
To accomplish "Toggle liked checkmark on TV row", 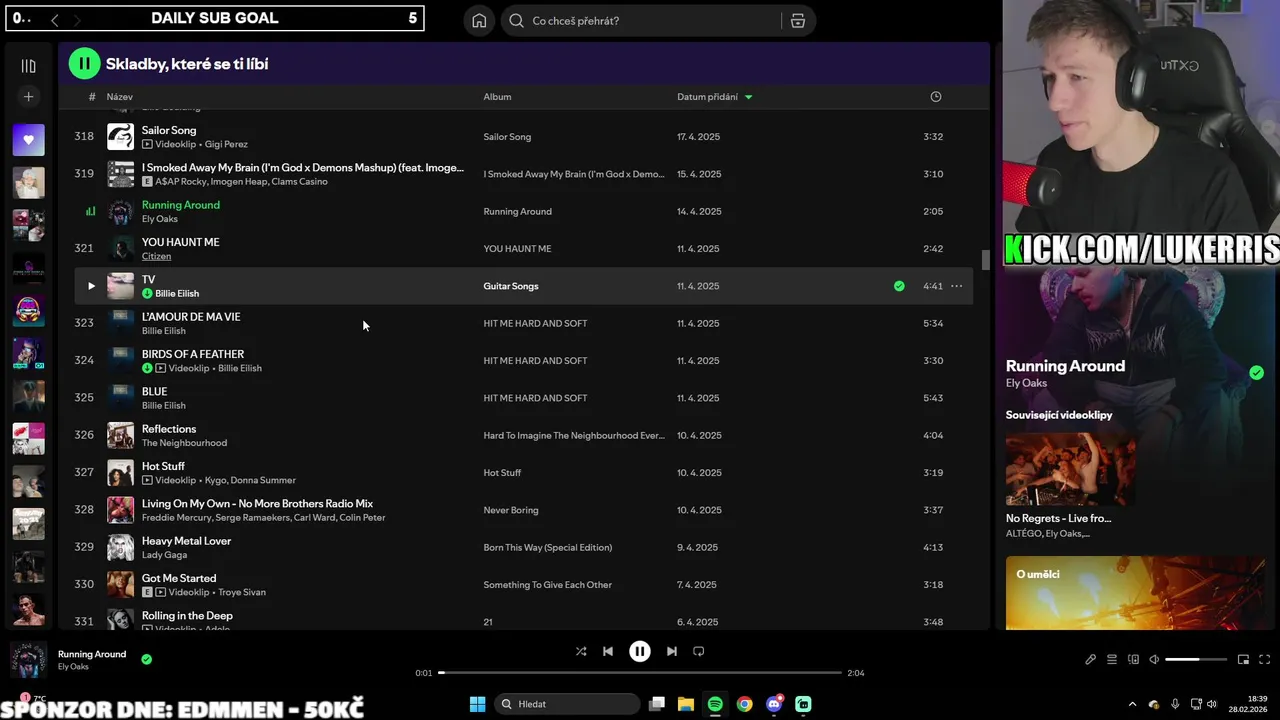I will pyautogui.click(x=899, y=286).
